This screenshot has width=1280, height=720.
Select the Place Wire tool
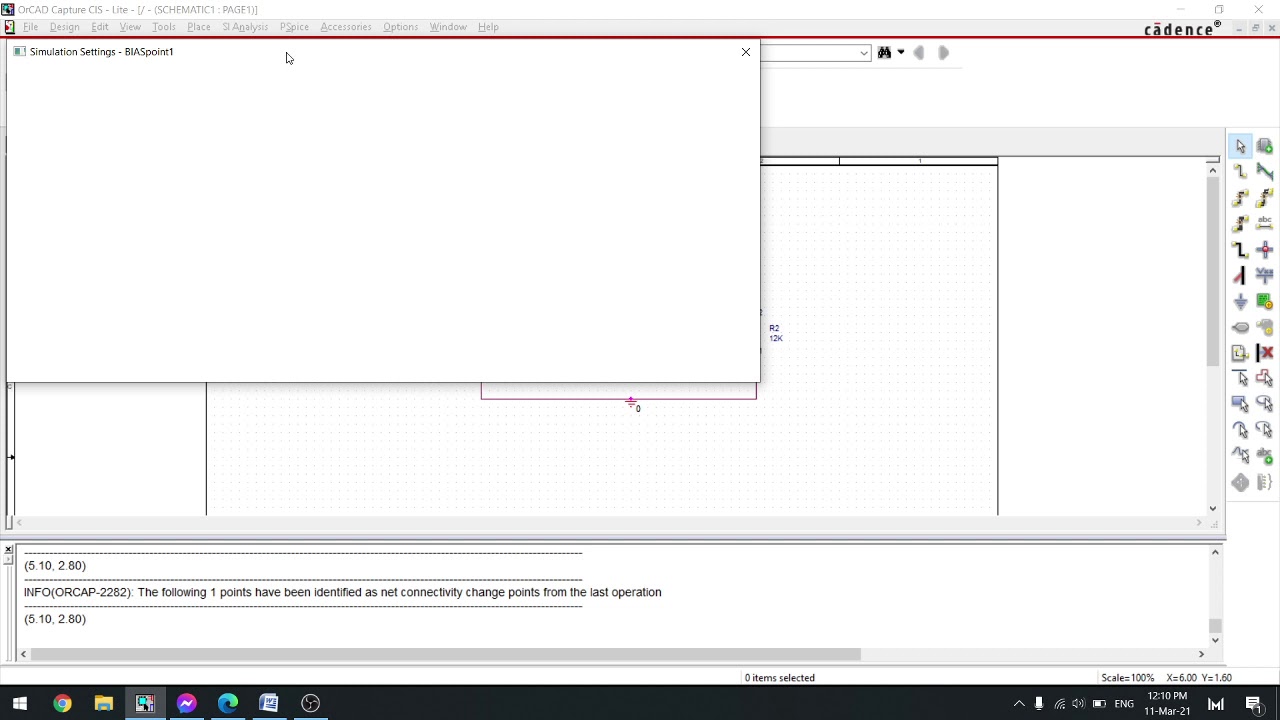(1241, 172)
